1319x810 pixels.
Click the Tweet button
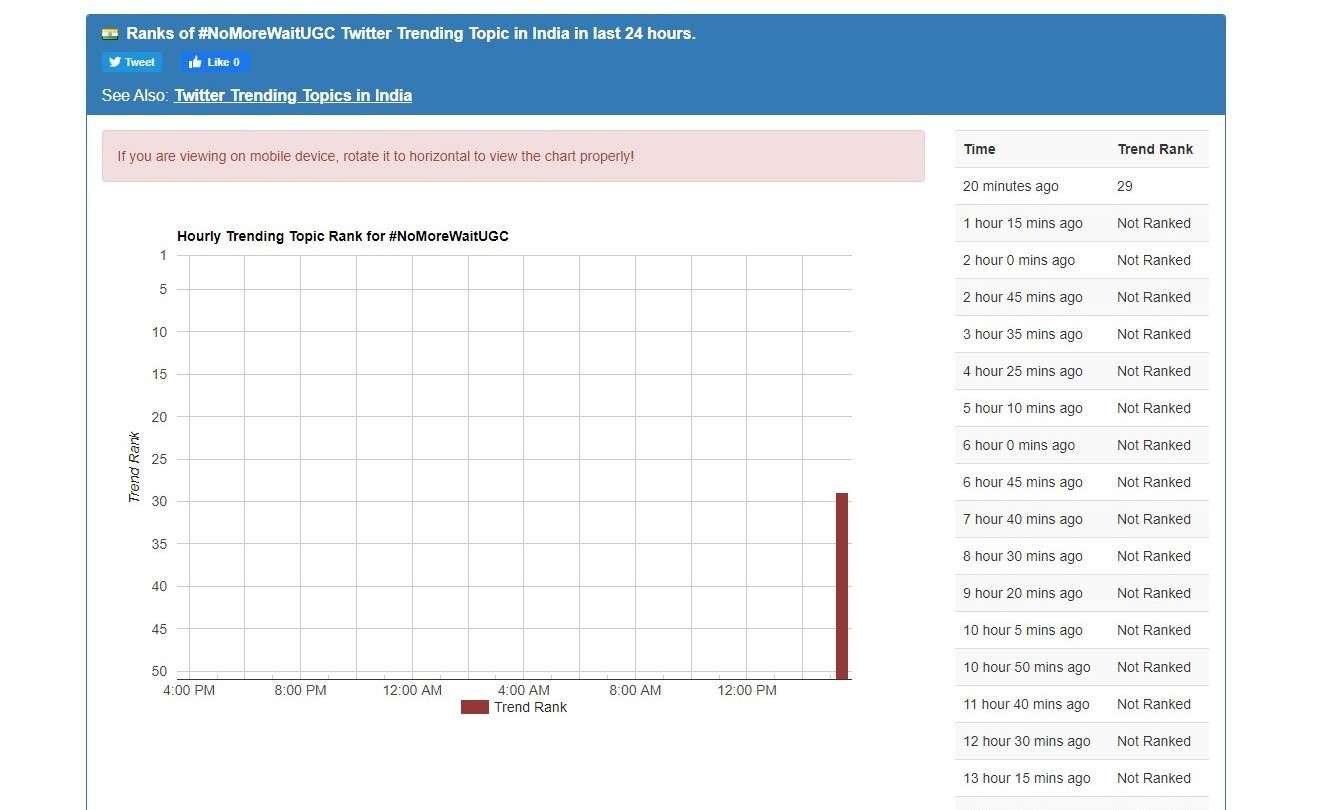click(131, 62)
